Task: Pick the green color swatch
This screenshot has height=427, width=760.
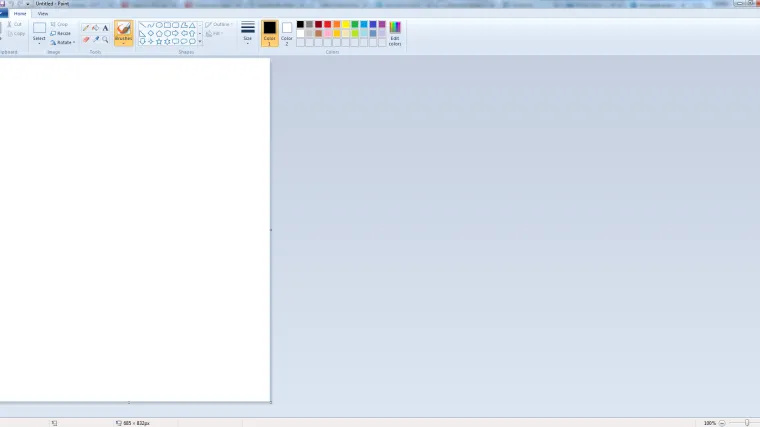Action: point(355,24)
